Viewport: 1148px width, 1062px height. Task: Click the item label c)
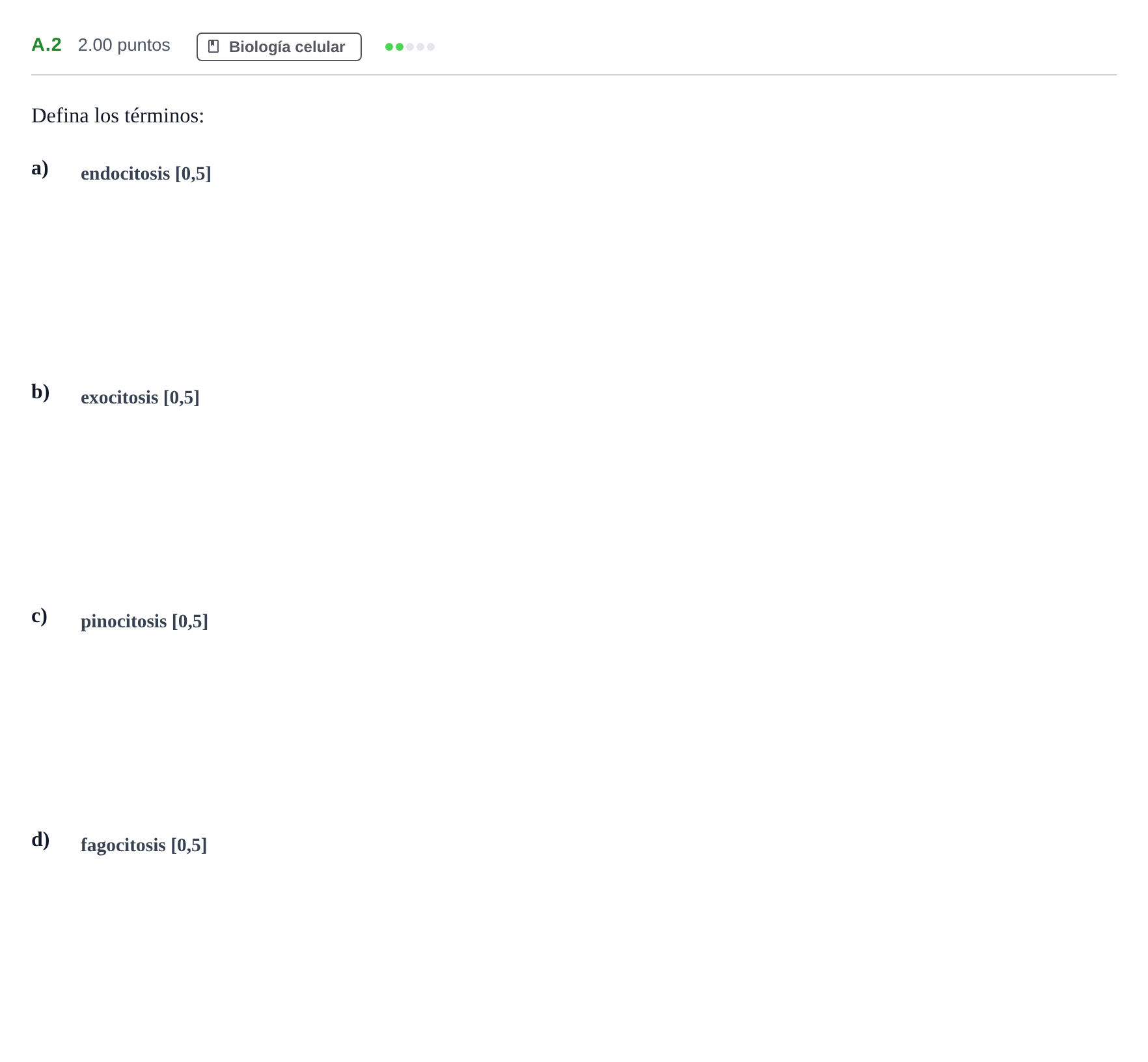point(39,616)
